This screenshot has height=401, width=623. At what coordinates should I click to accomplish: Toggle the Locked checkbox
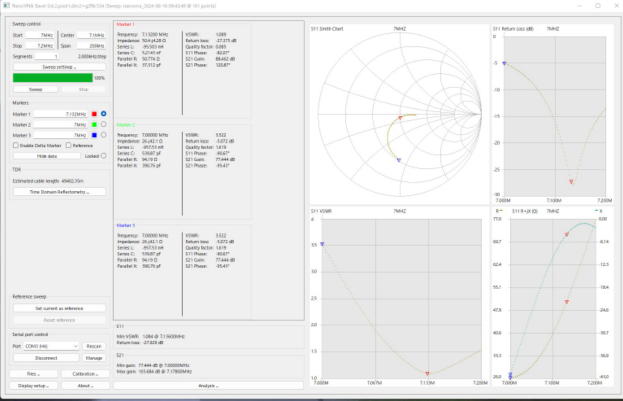point(103,156)
